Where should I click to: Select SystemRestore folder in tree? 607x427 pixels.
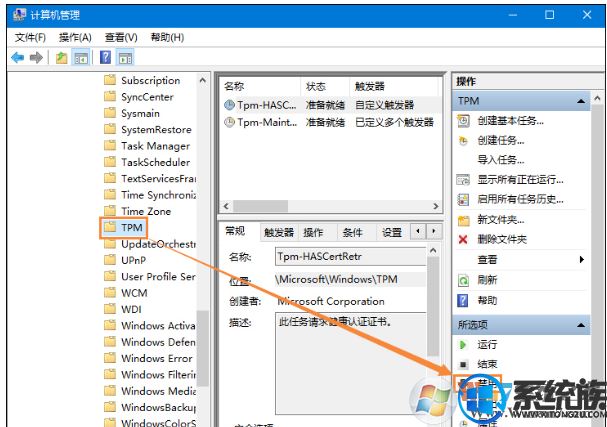tap(156, 130)
